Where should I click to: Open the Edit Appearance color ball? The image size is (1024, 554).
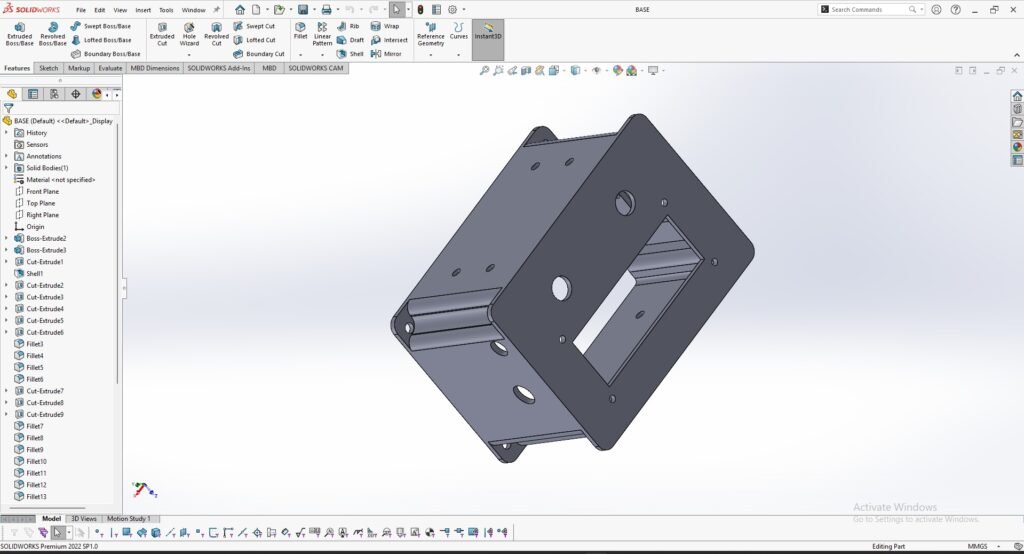tap(618, 71)
